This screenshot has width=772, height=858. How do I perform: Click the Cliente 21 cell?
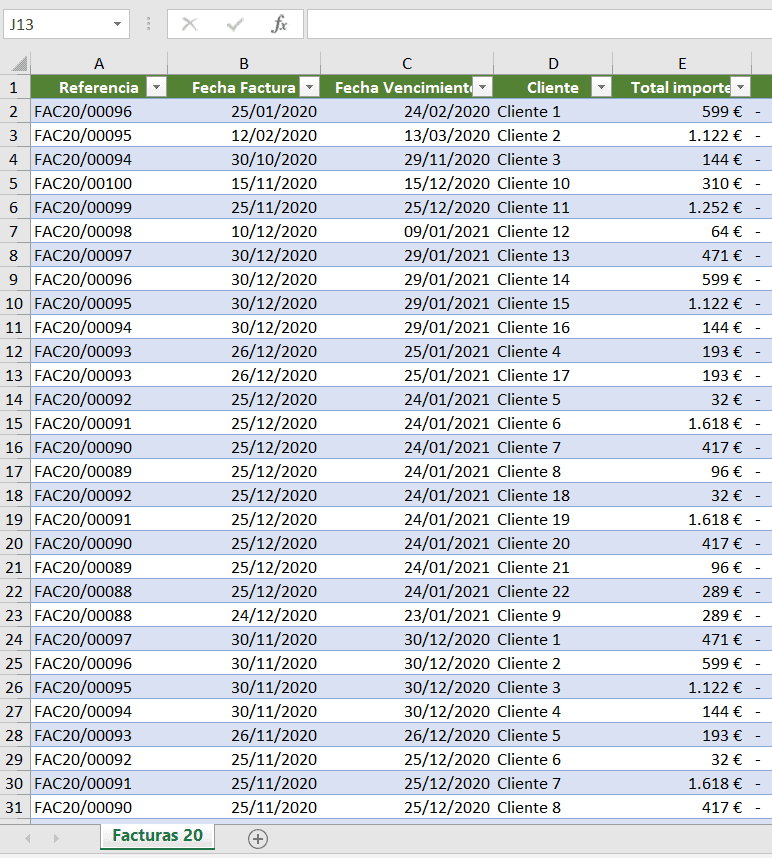[553, 567]
